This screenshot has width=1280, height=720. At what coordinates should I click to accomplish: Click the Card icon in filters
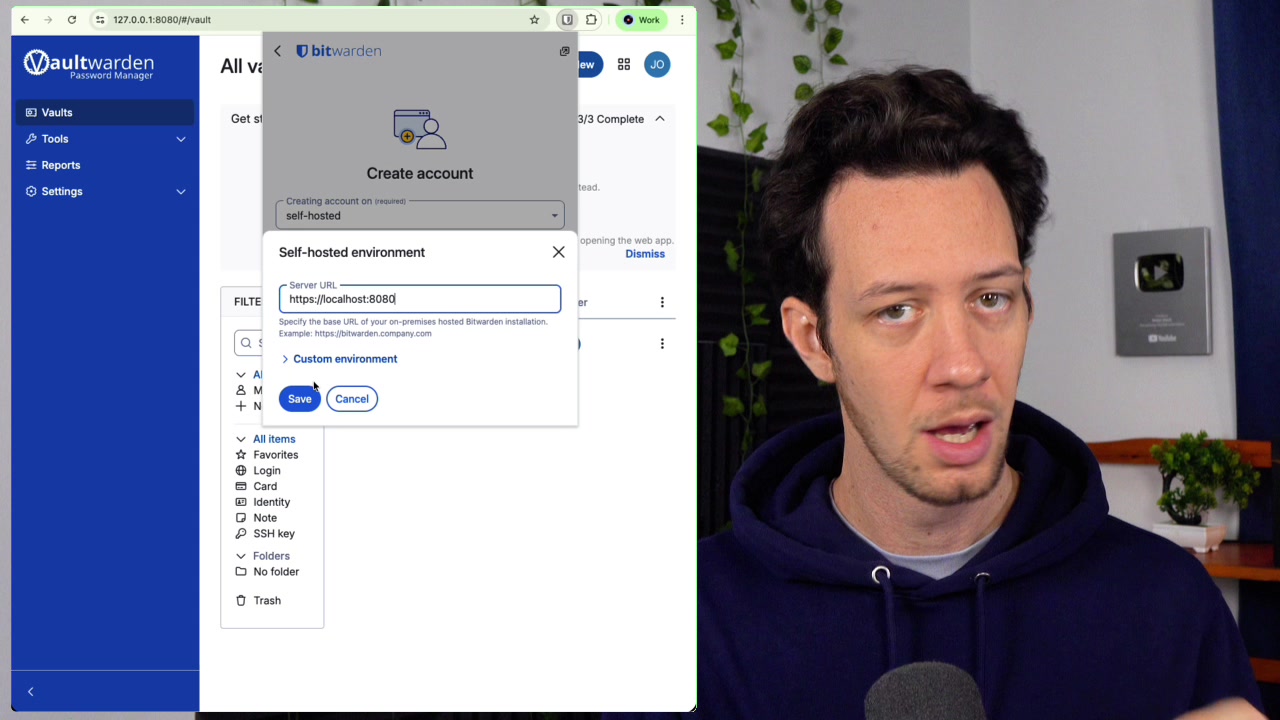(x=241, y=487)
